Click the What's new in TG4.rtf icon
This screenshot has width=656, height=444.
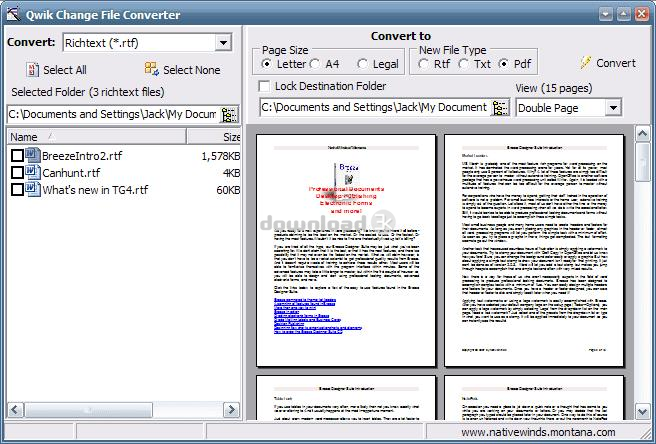coord(32,189)
